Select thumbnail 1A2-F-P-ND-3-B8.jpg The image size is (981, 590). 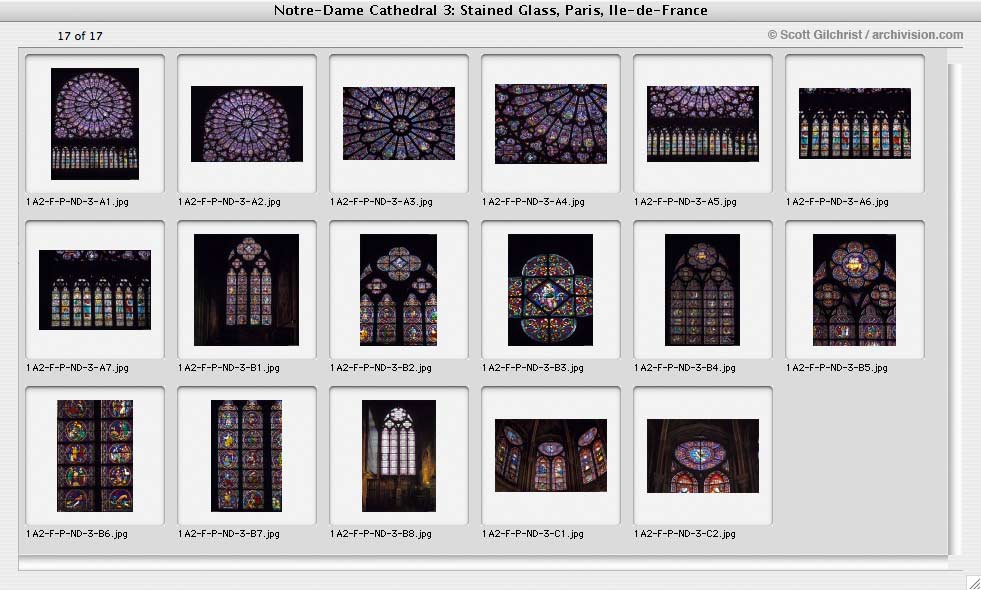click(399, 456)
